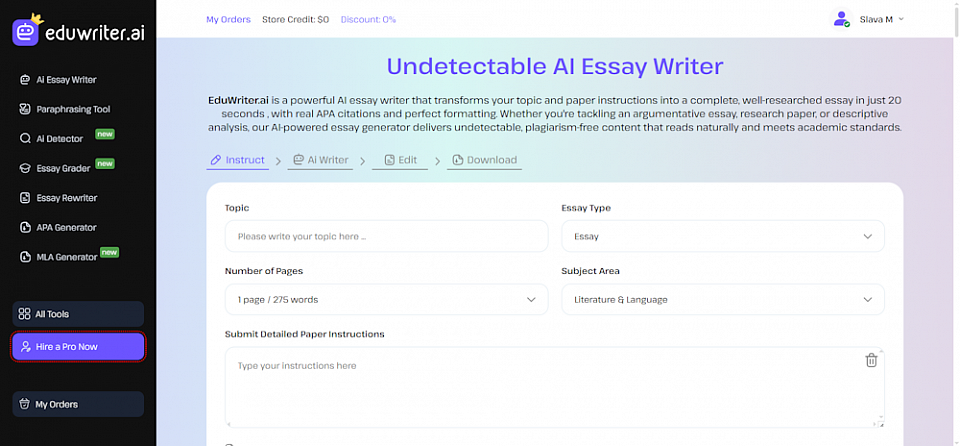Expand the Slava M account menu
Viewport: 960px width, 446px height.
click(x=880, y=19)
